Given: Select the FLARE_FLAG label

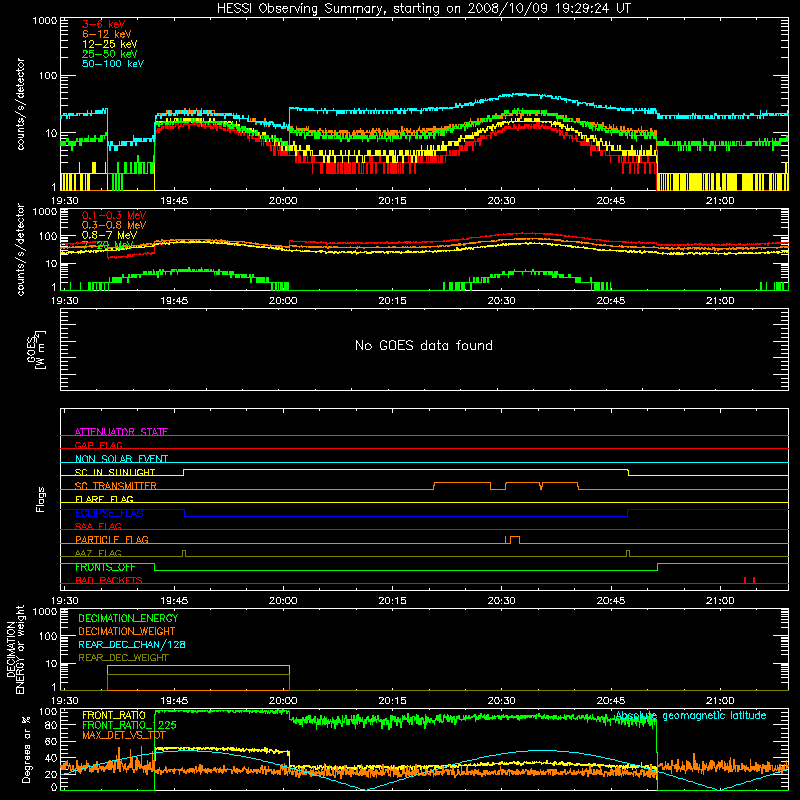Looking at the screenshot, I should point(104,499).
